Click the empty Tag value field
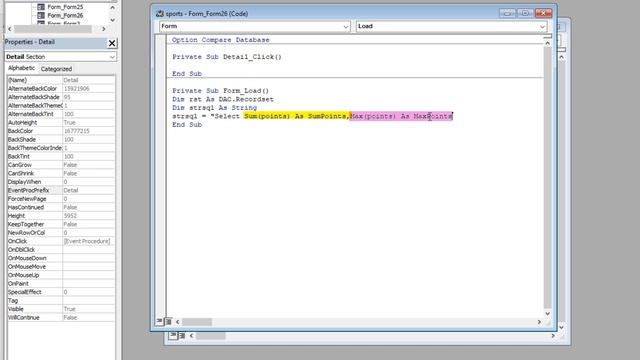The image size is (640, 360). [89, 301]
